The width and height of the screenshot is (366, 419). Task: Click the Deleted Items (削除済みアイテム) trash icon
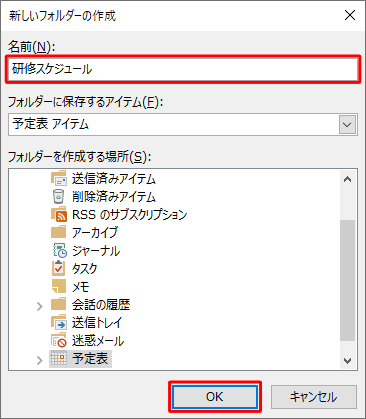[59, 196]
